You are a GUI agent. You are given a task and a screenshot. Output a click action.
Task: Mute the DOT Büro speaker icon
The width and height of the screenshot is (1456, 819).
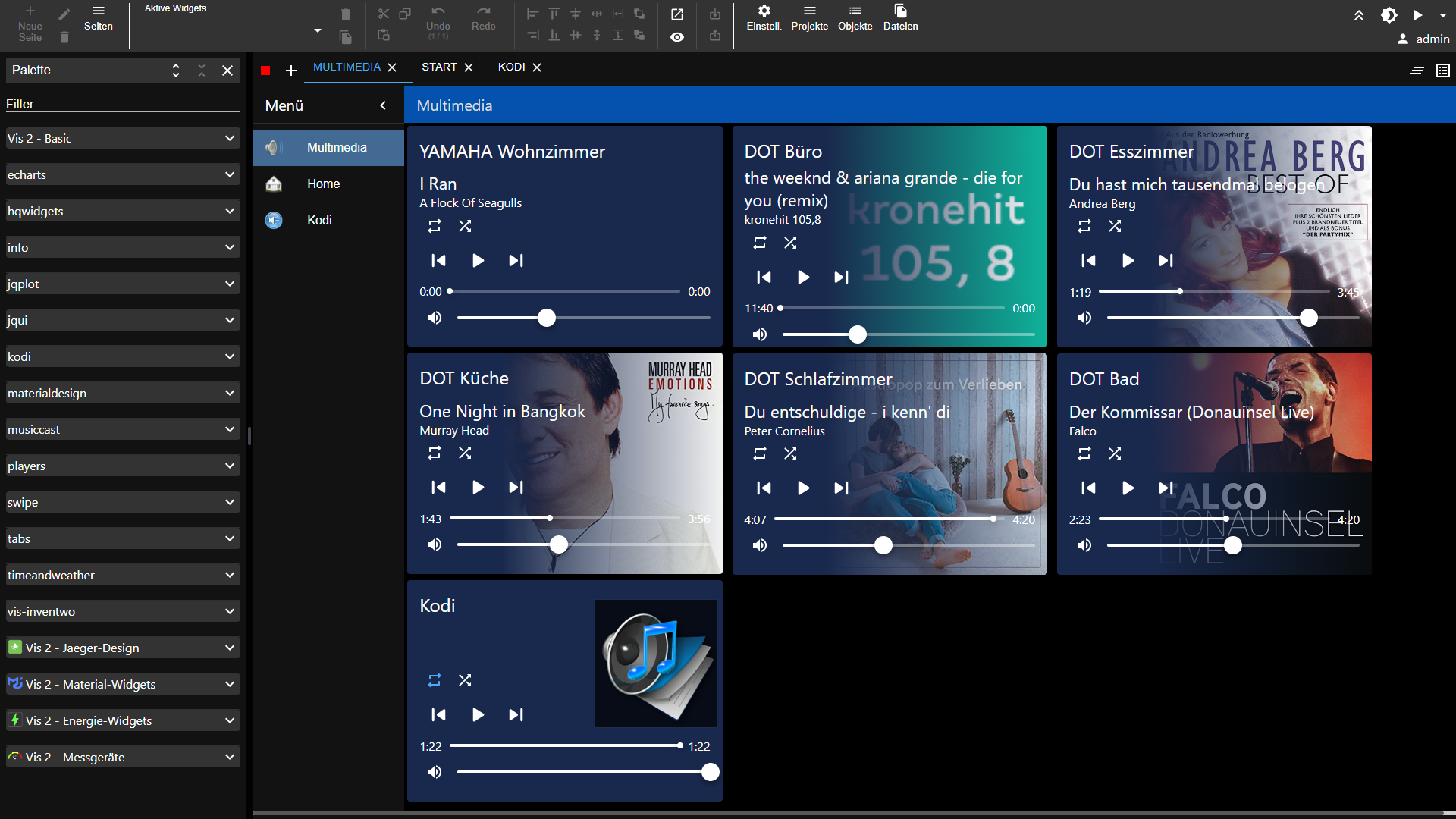[x=759, y=334]
